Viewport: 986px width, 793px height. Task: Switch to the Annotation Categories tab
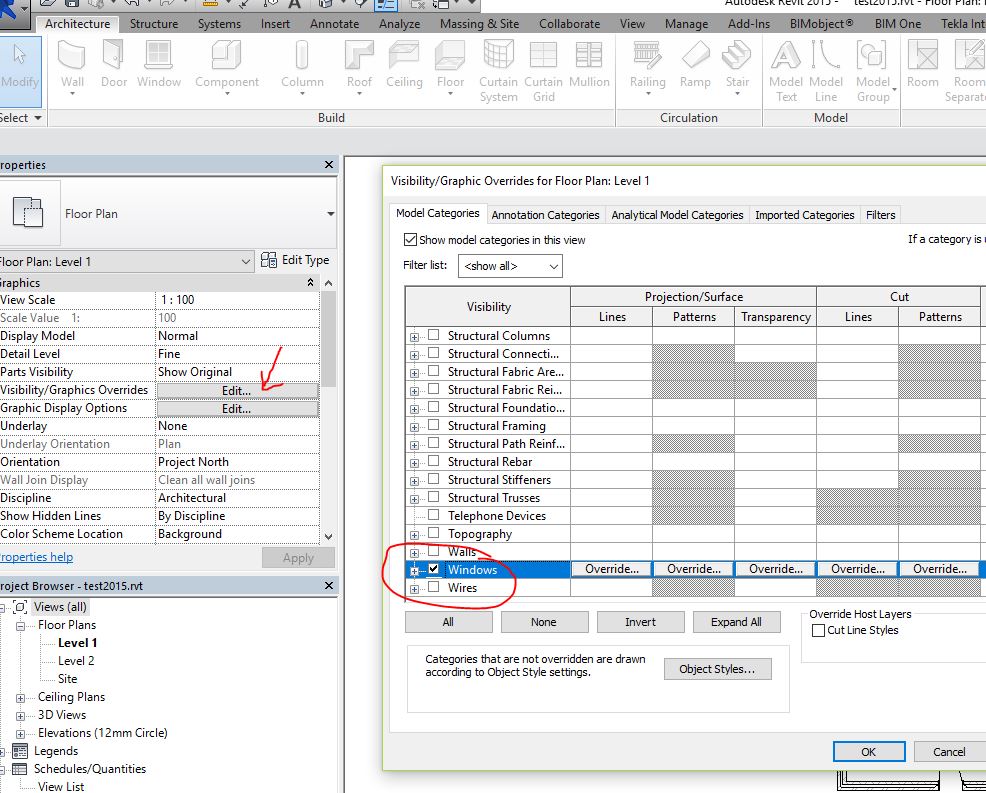coord(546,214)
